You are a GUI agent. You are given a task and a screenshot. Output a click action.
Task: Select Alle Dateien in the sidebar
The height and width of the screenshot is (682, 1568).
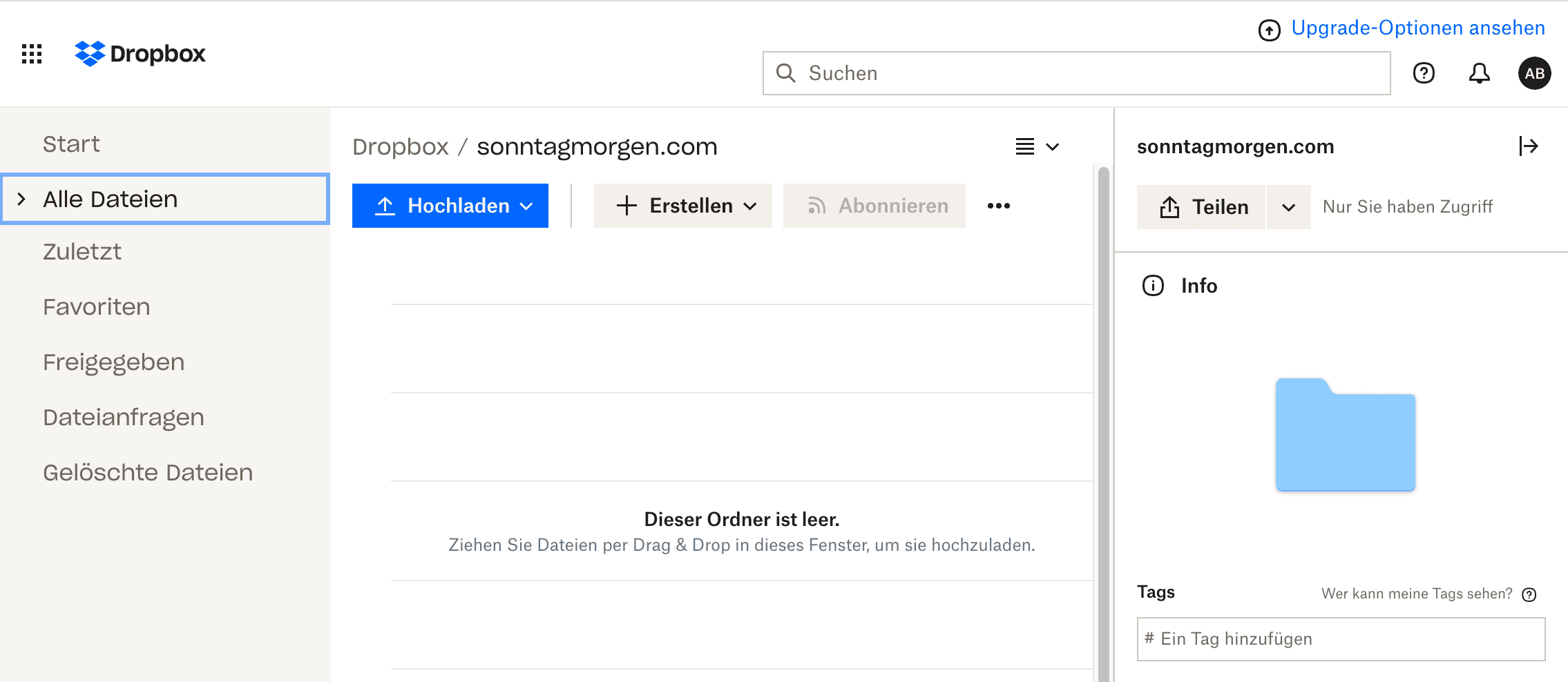point(165,199)
